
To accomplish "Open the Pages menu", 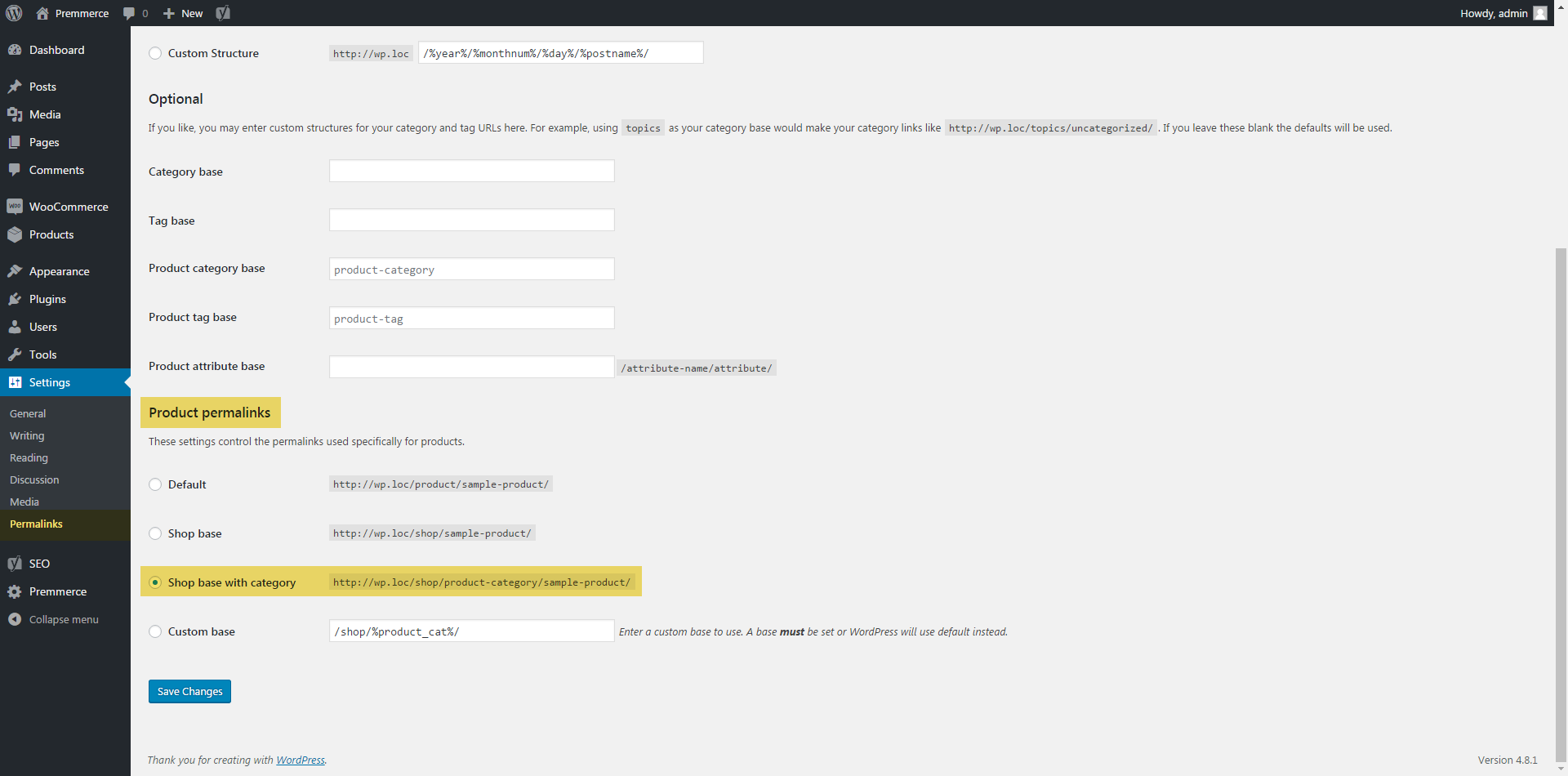I will pyautogui.click(x=65, y=142).
